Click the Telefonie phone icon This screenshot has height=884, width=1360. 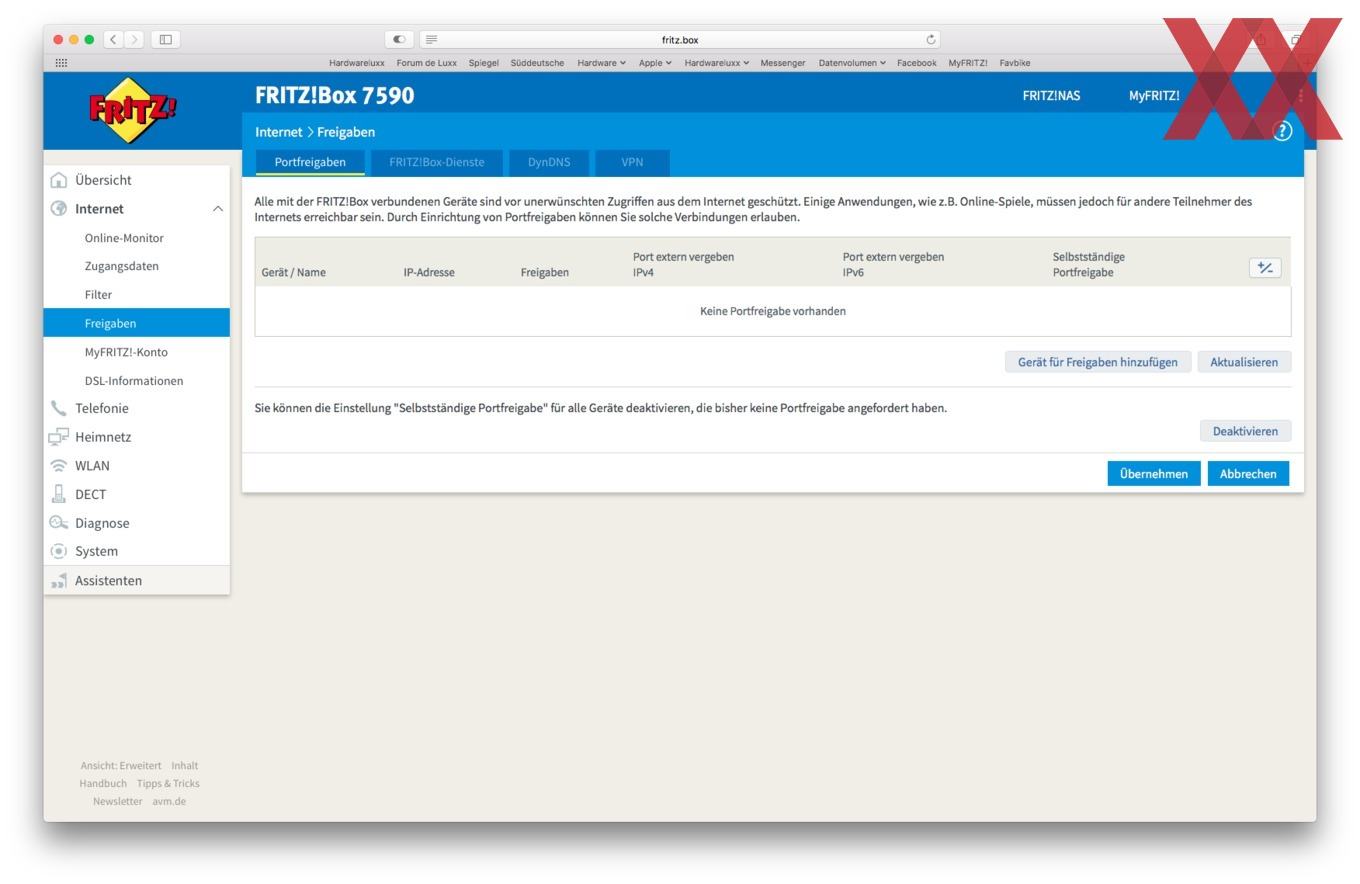(59, 408)
